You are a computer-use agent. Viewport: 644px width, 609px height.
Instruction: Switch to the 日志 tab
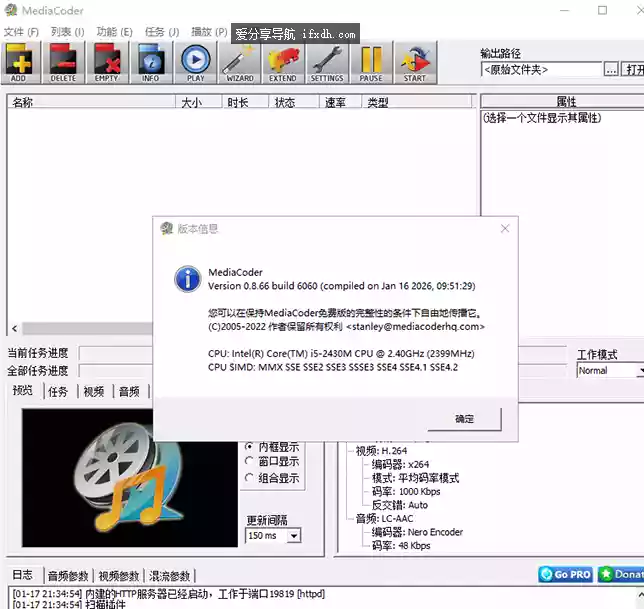click(x=23, y=575)
